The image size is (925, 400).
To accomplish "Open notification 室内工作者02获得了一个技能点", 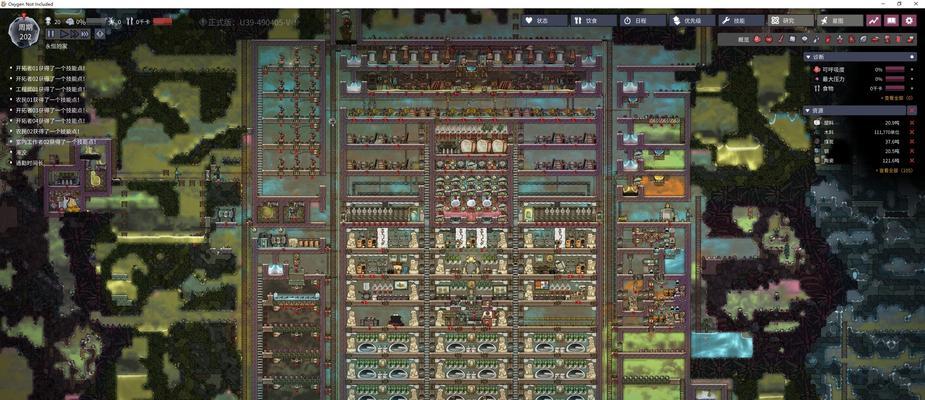I will pos(56,142).
